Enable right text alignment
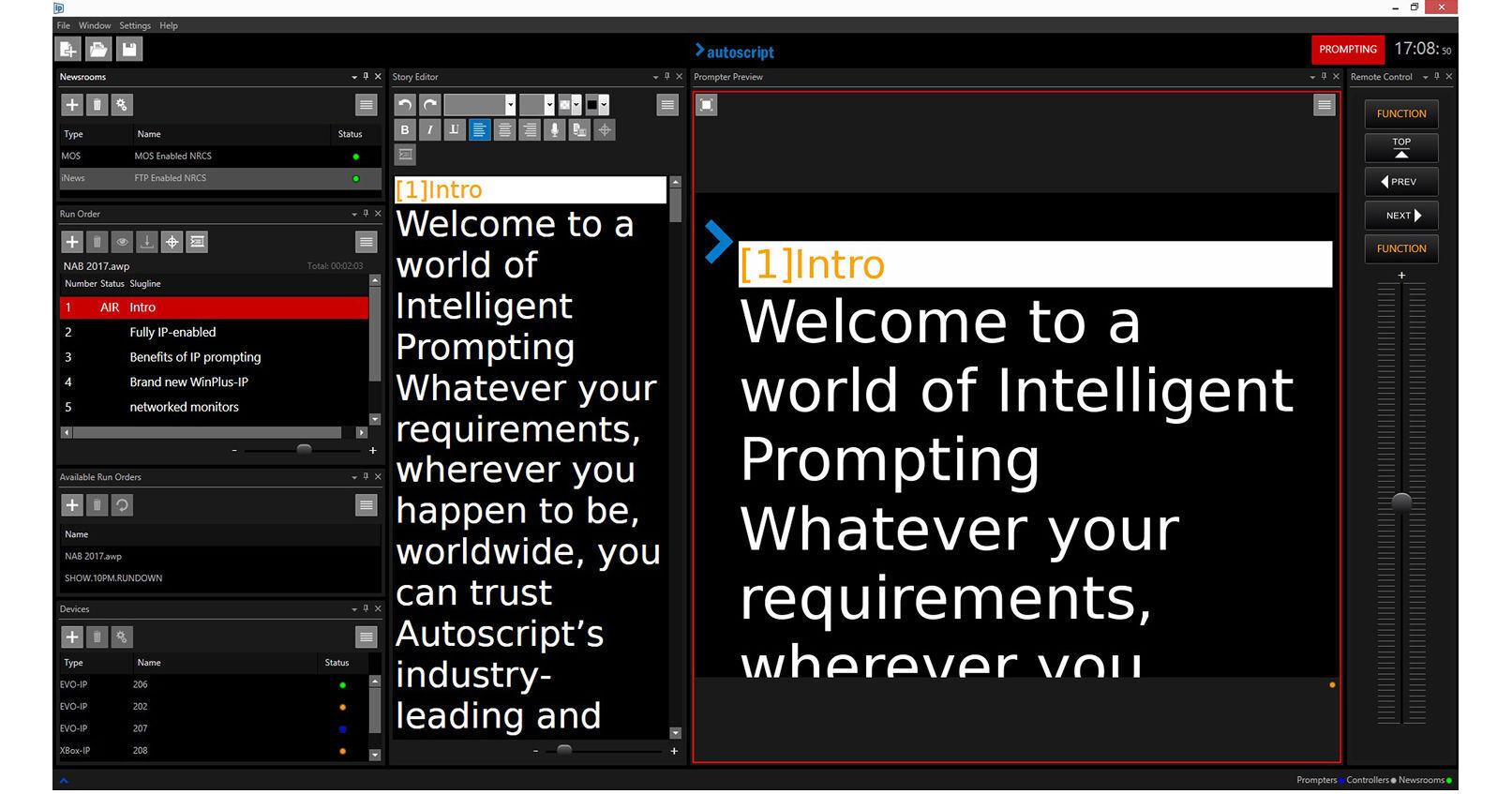The height and width of the screenshot is (794, 1512). [x=530, y=130]
